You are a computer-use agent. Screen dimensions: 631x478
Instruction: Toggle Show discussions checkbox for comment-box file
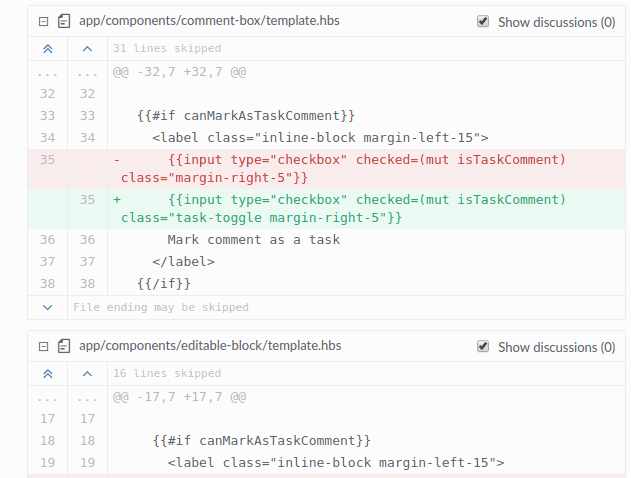(x=484, y=21)
